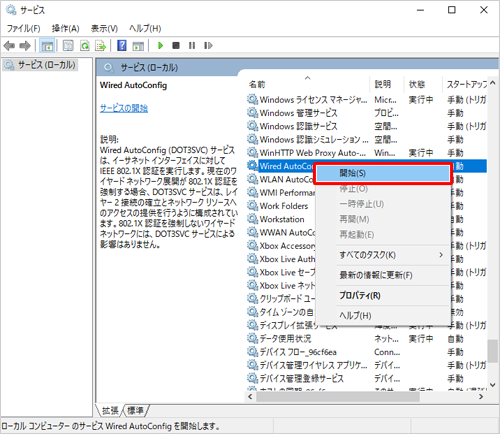Select the デバイス管理ワイヤレス アプリケーション row
The width and height of the screenshot is (500, 434).
pos(367,365)
